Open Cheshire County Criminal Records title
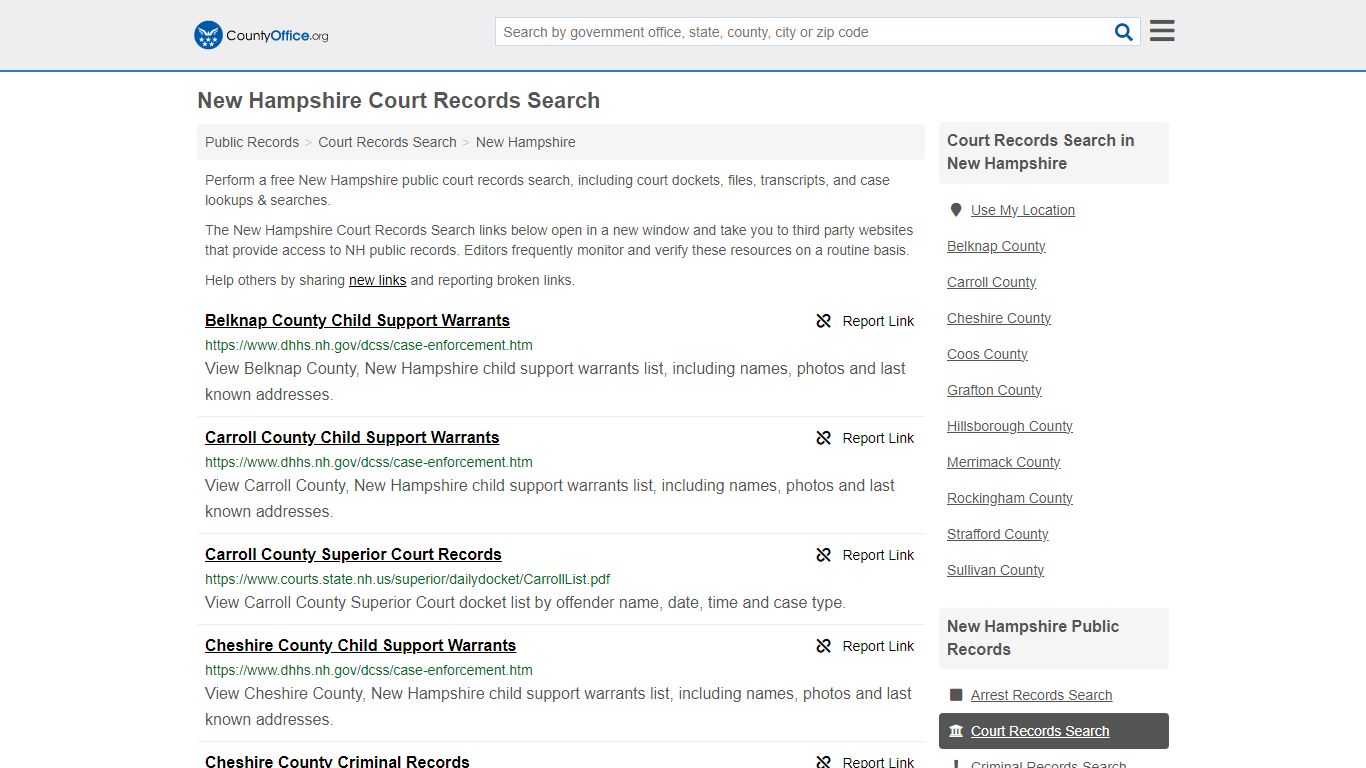 coord(337,761)
